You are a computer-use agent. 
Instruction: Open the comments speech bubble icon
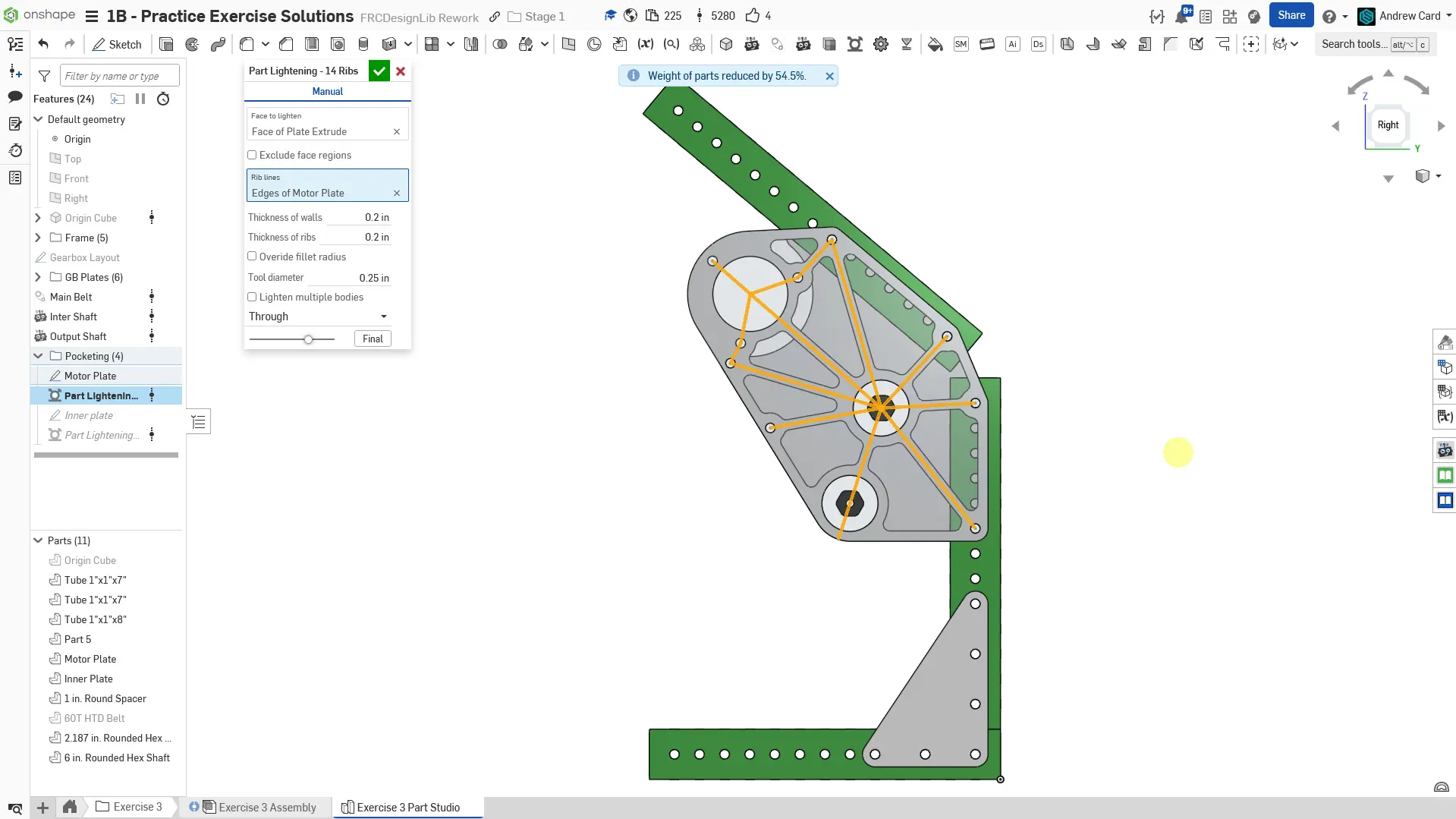click(x=14, y=96)
